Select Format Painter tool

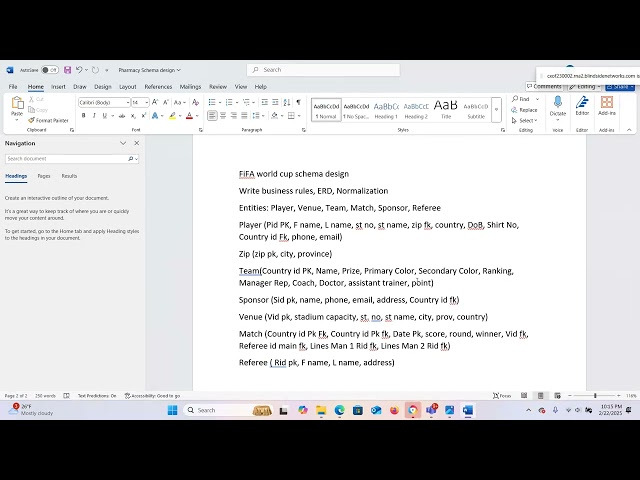click(x=48, y=120)
